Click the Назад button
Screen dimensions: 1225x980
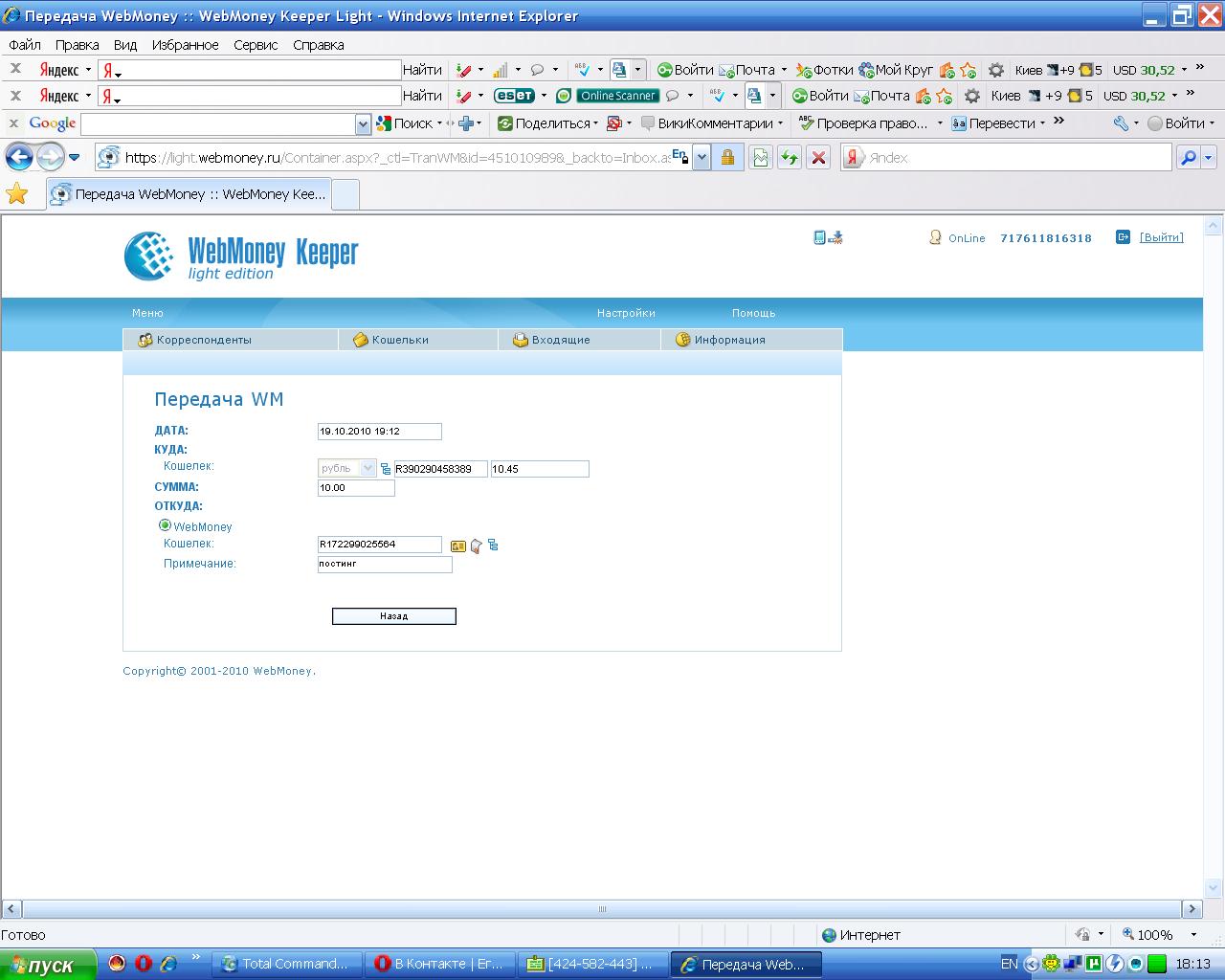(x=393, y=616)
